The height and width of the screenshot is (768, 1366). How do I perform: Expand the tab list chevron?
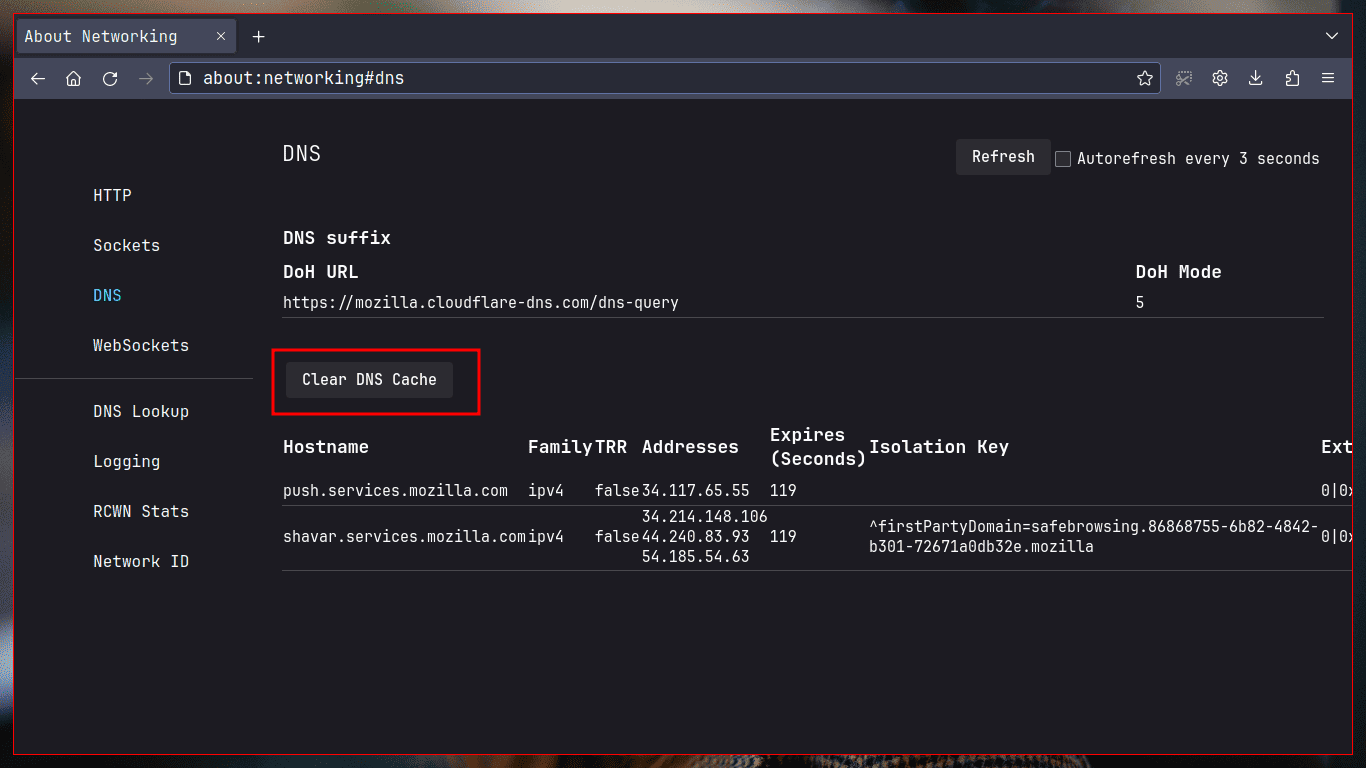coord(1331,35)
